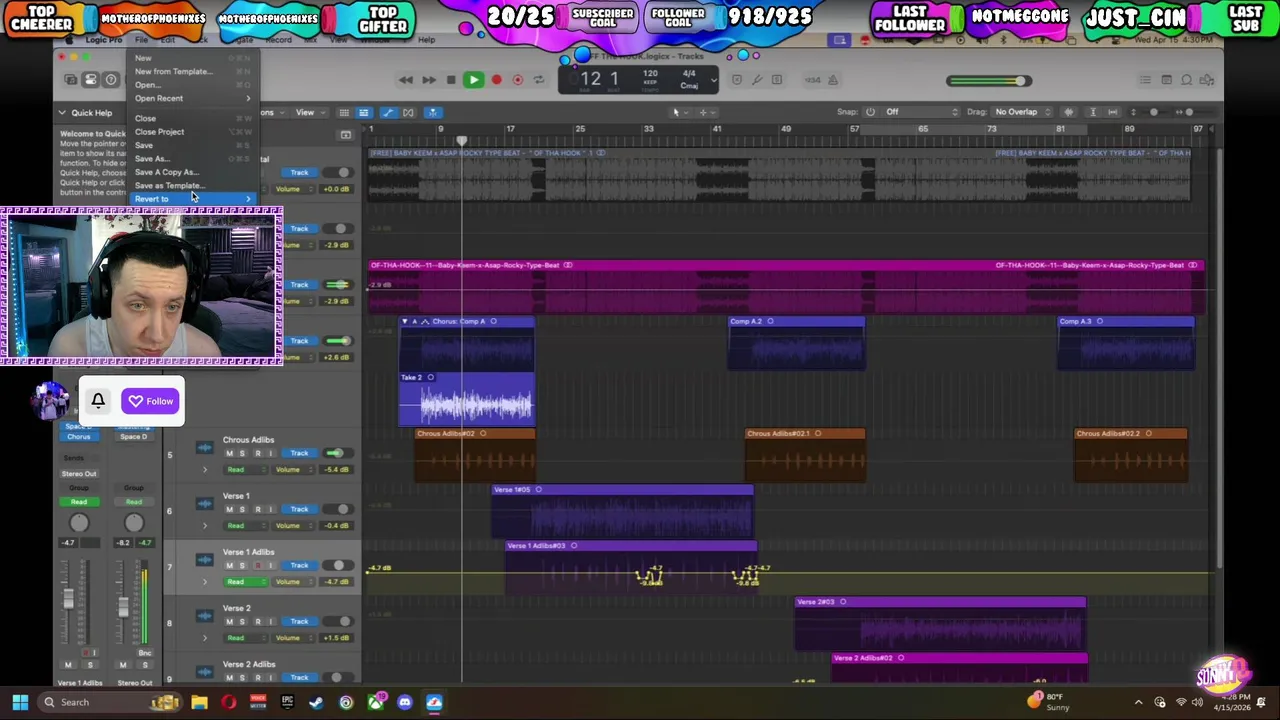
Task: Click the list view icon in tracks toolbar
Action: coord(363,112)
